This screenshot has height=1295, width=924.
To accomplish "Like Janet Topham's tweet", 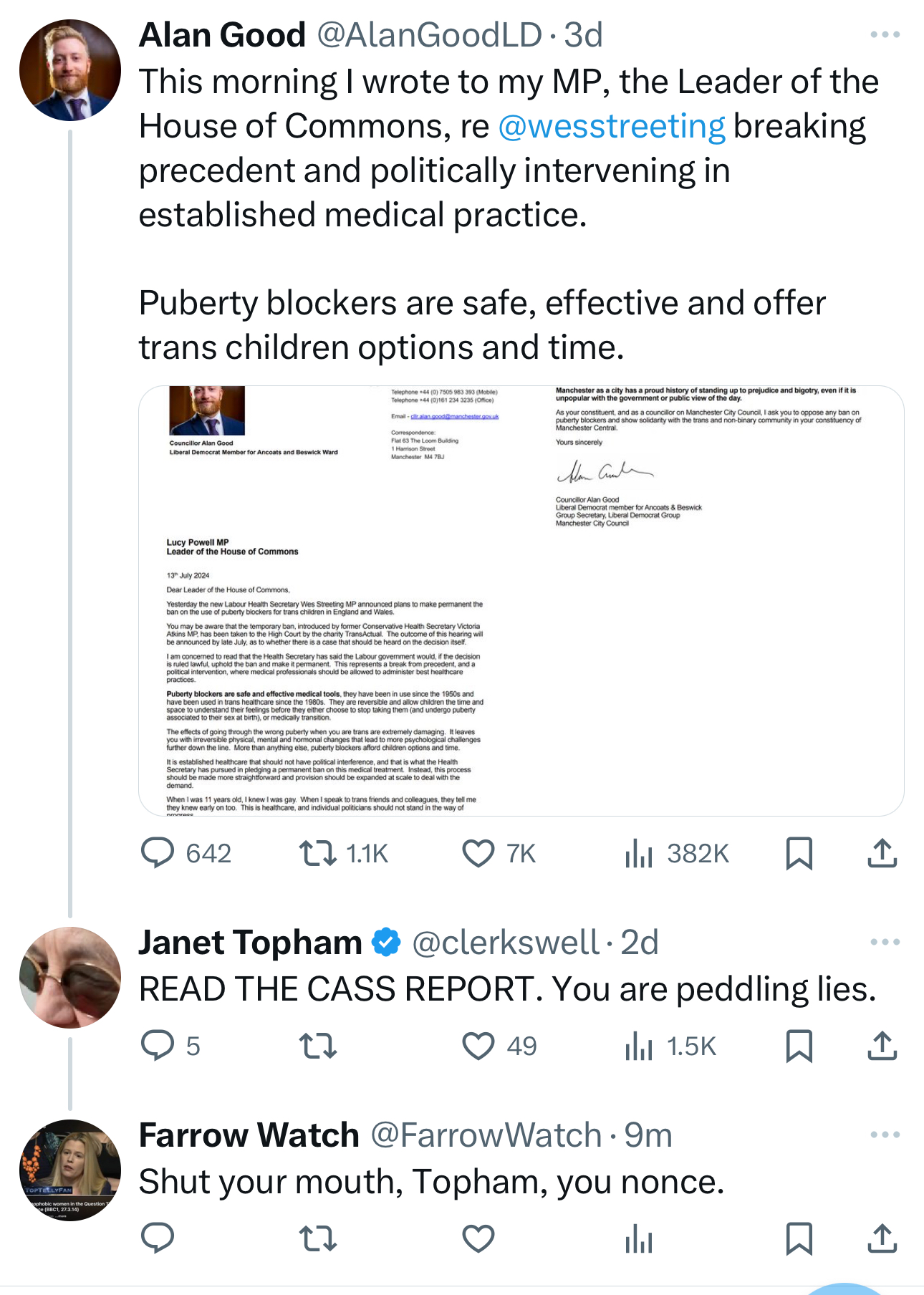I will (478, 1046).
